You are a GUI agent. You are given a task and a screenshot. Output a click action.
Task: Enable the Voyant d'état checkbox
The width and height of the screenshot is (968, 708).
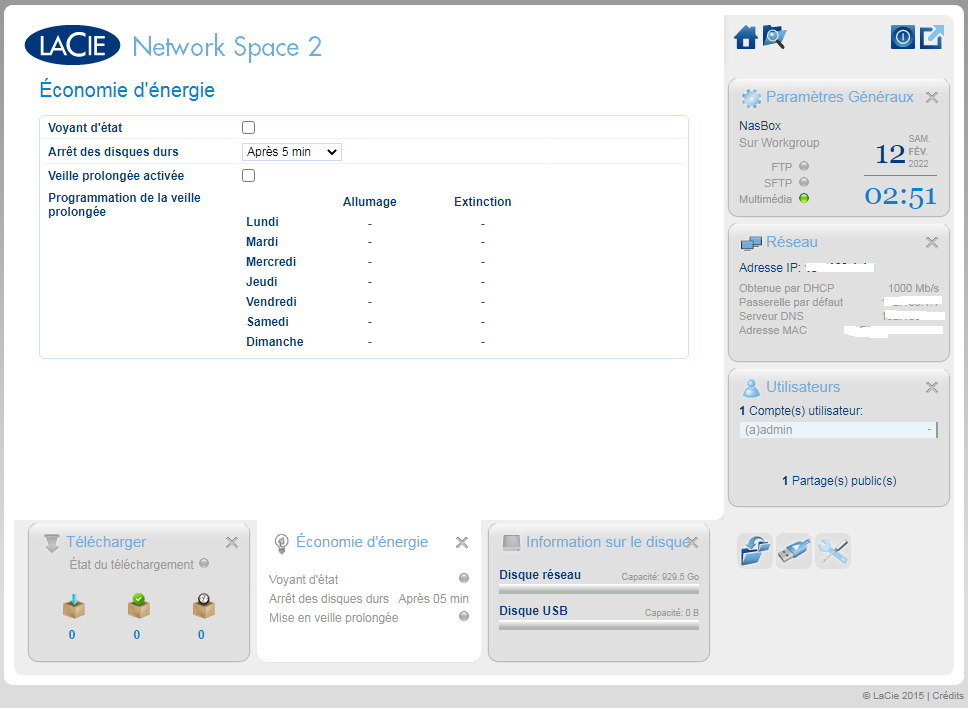coord(249,128)
